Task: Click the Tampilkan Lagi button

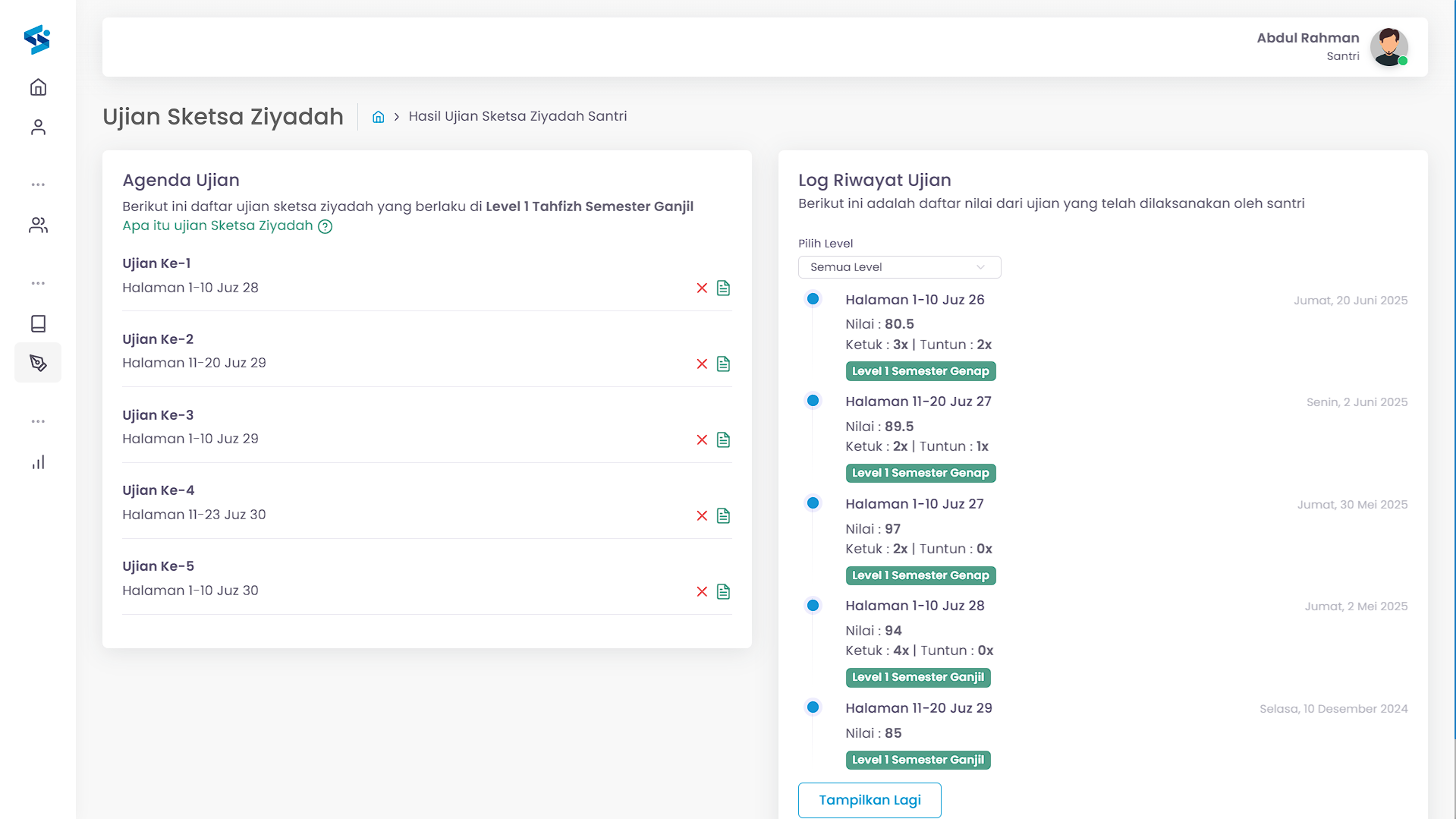Action: point(870,800)
